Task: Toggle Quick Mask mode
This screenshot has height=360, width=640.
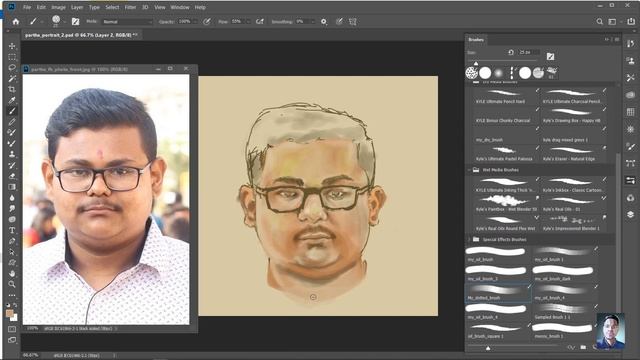Action: (12, 329)
